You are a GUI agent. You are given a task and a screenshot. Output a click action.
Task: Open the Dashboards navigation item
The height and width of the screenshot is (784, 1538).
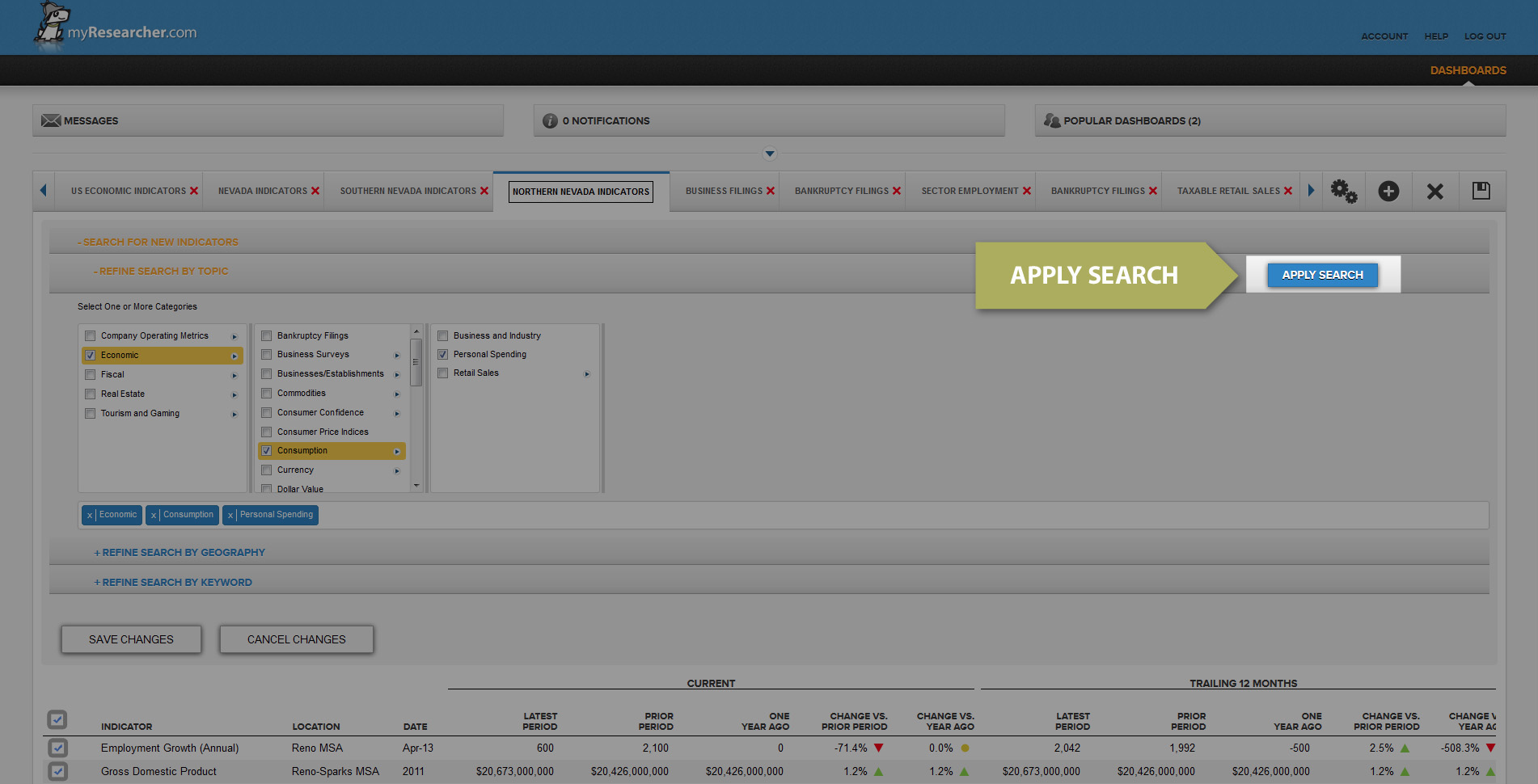coord(1468,70)
